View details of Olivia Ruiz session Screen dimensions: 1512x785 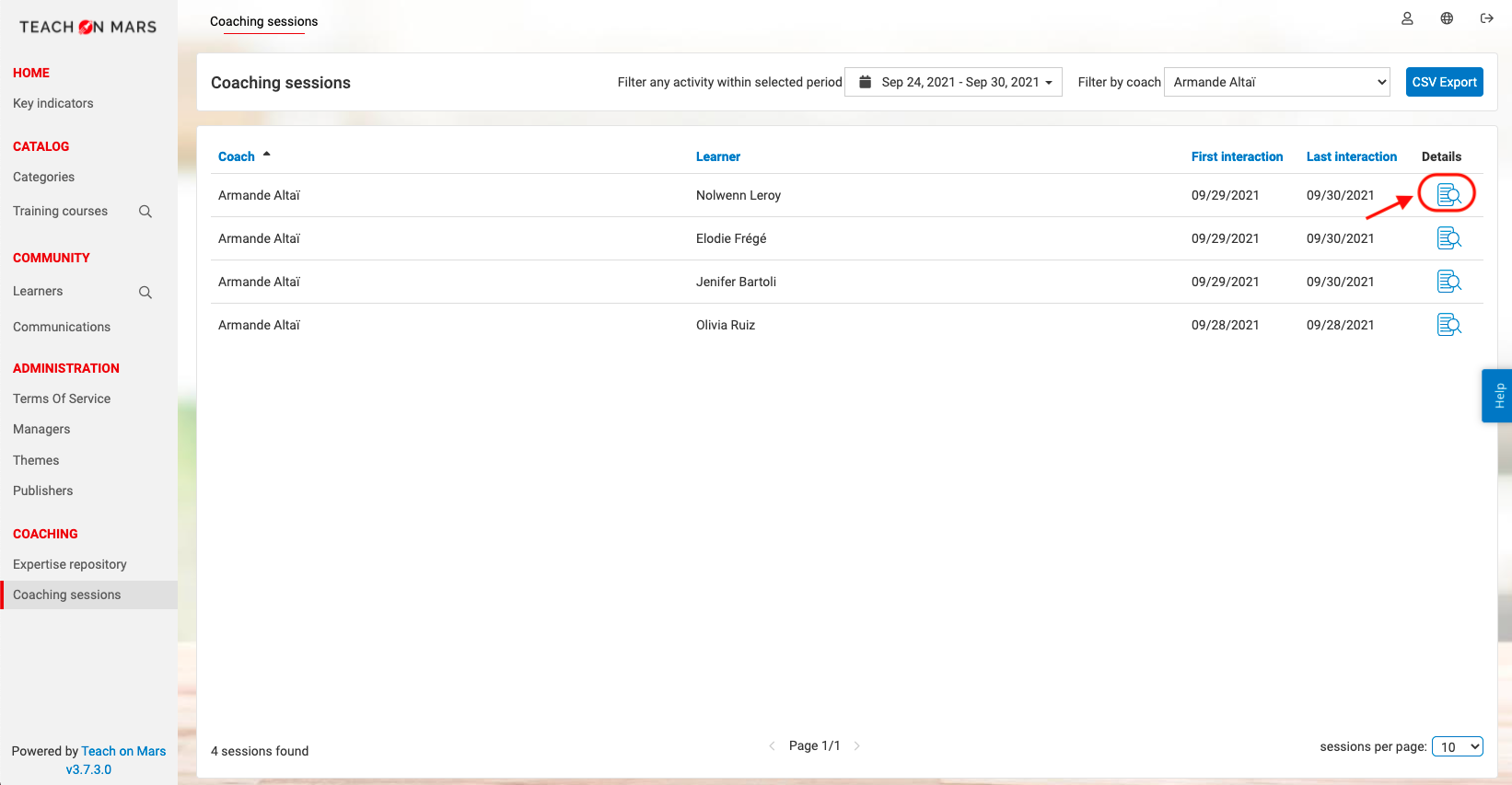pos(1448,325)
